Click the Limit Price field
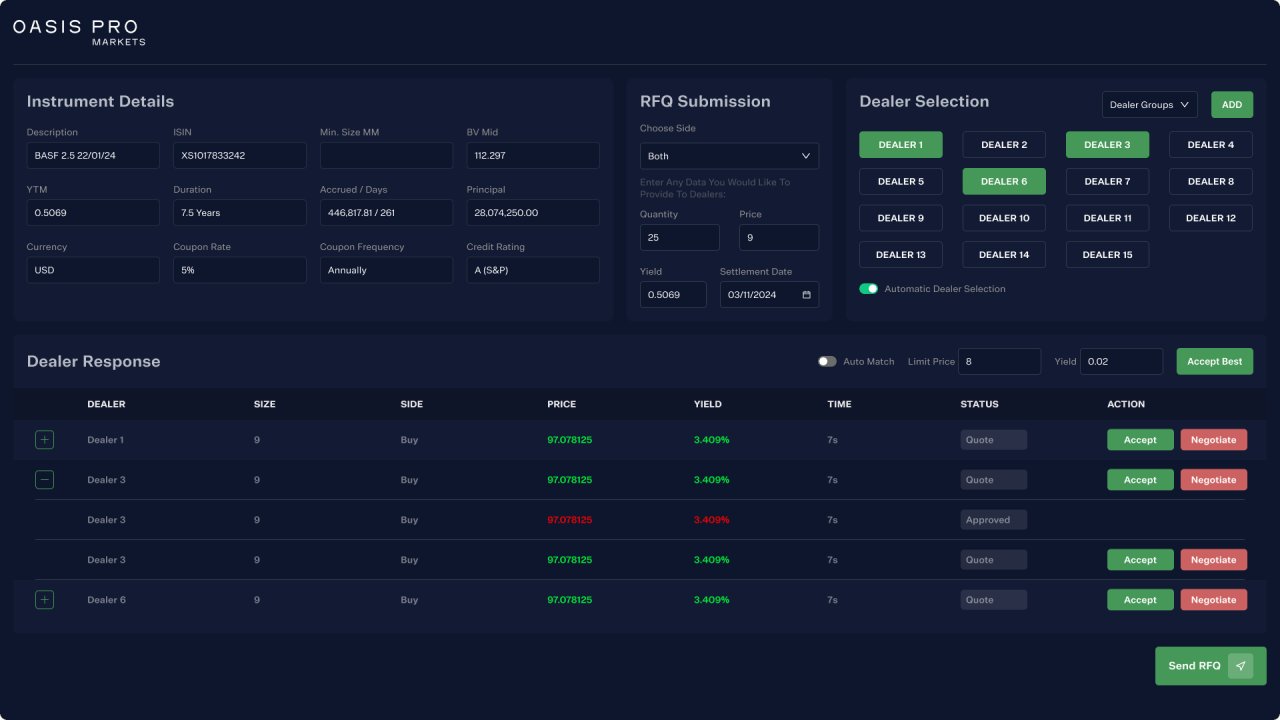Image resolution: width=1280 pixels, height=720 pixels. [999, 361]
